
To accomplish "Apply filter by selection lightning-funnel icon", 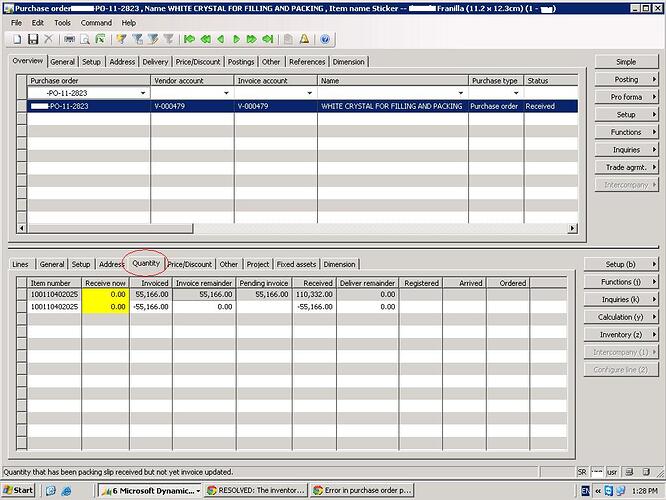I will [x=121, y=40].
